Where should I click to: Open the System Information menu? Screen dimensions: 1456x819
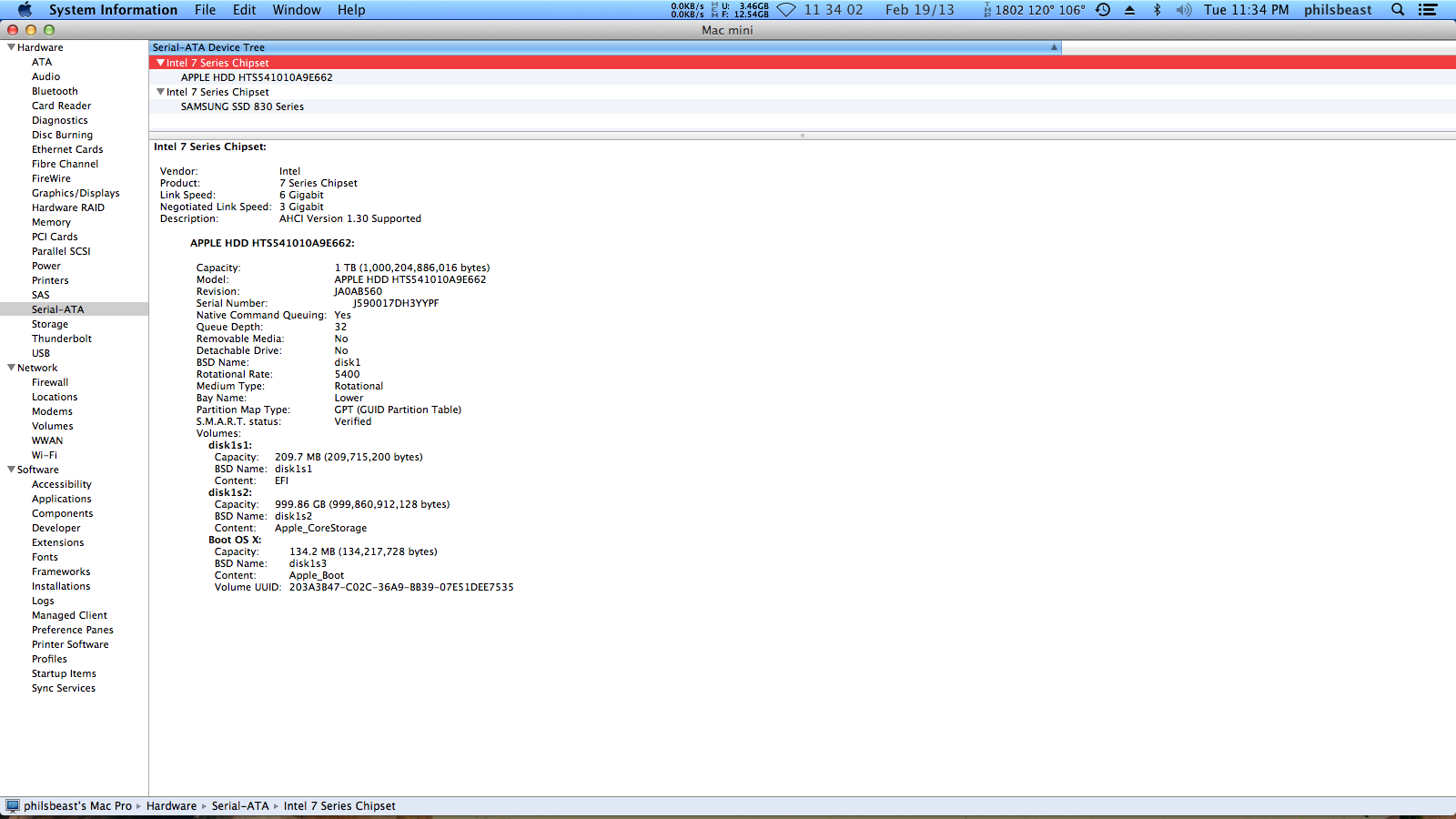(113, 9)
